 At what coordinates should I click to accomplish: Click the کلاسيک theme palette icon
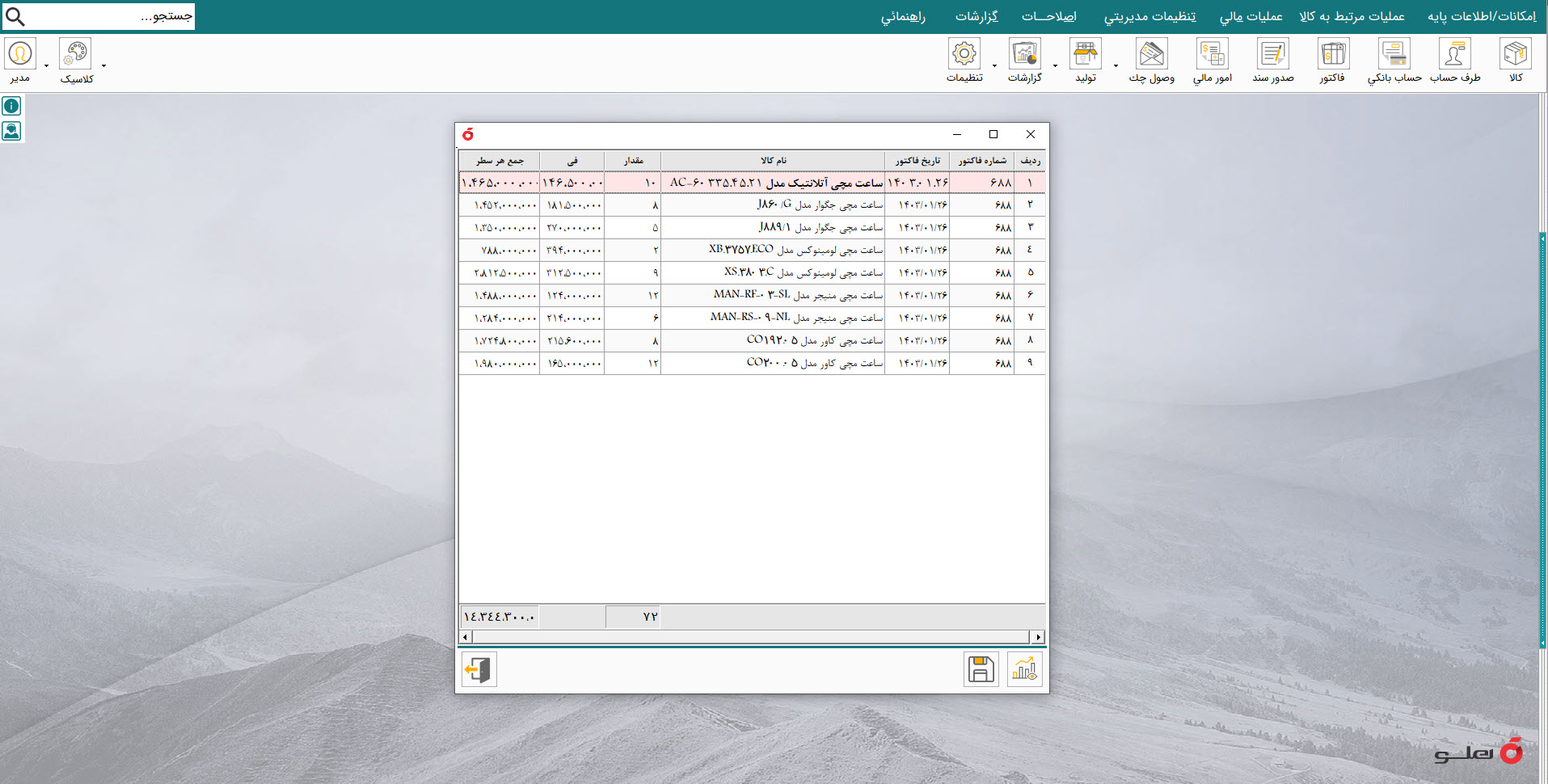pos(75,53)
